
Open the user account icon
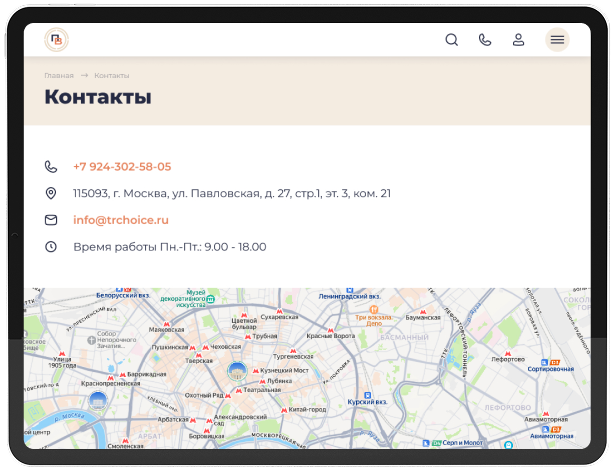click(518, 40)
